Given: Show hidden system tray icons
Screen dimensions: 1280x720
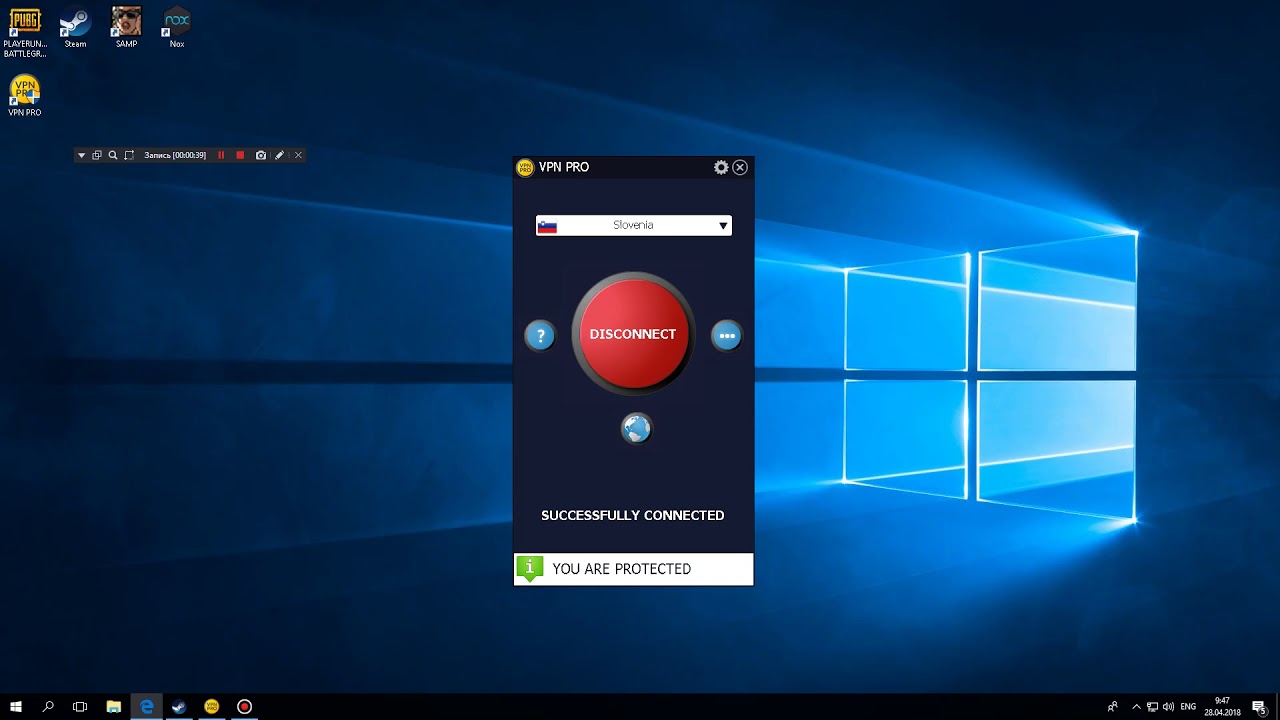Looking at the screenshot, I should pos(1136,707).
